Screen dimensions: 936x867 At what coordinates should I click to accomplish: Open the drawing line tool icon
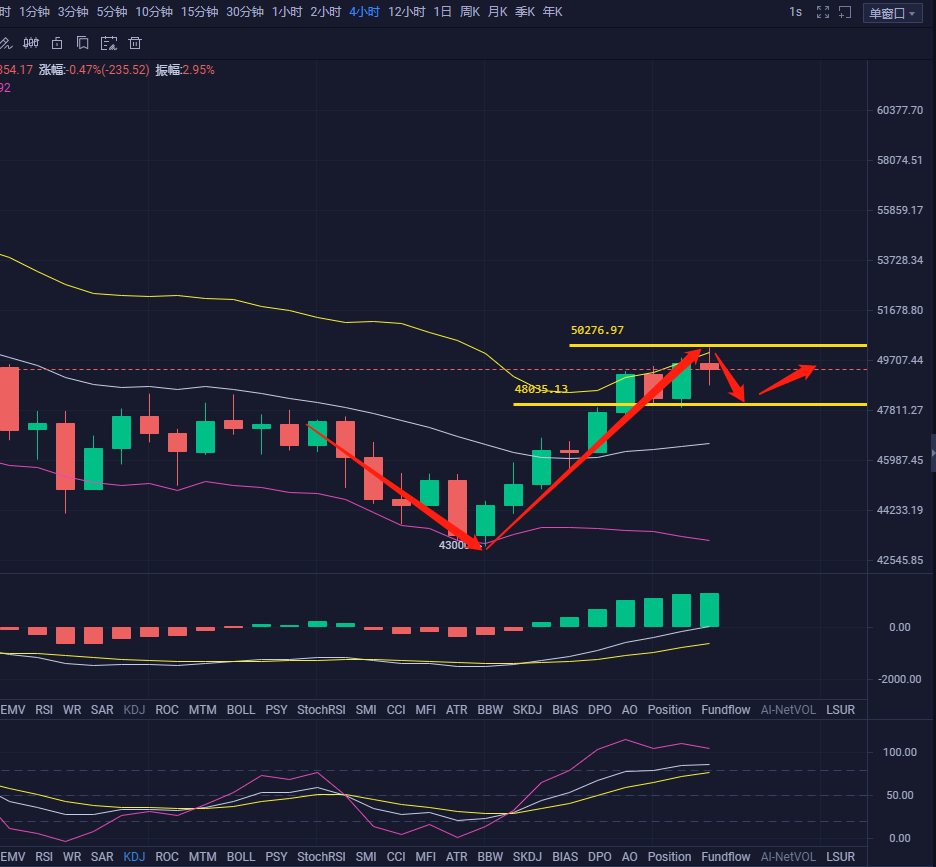point(5,43)
